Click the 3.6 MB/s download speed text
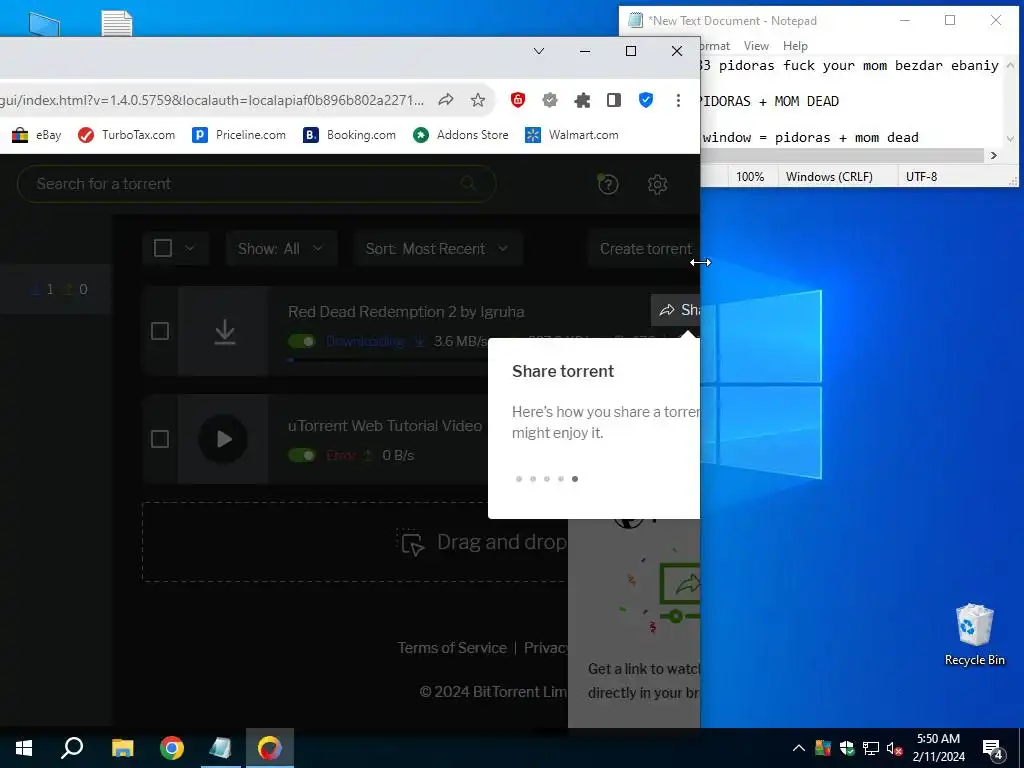Viewport: 1024px width, 768px height. tap(460, 342)
